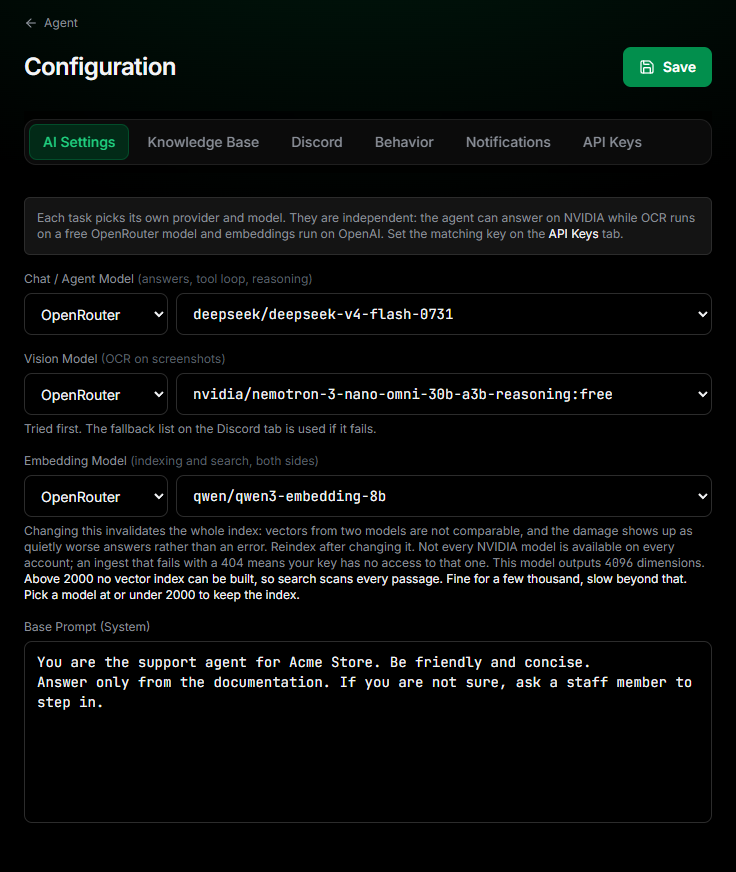Open Vision Model provider dropdown
736x872 pixels.
click(x=96, y=394)
